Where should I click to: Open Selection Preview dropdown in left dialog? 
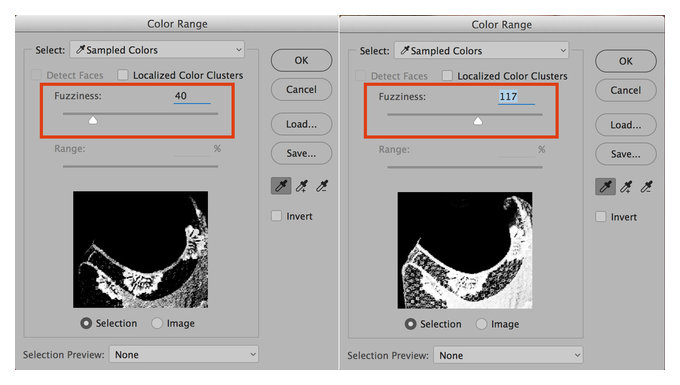pyautogui.click(x=184, y=355)
